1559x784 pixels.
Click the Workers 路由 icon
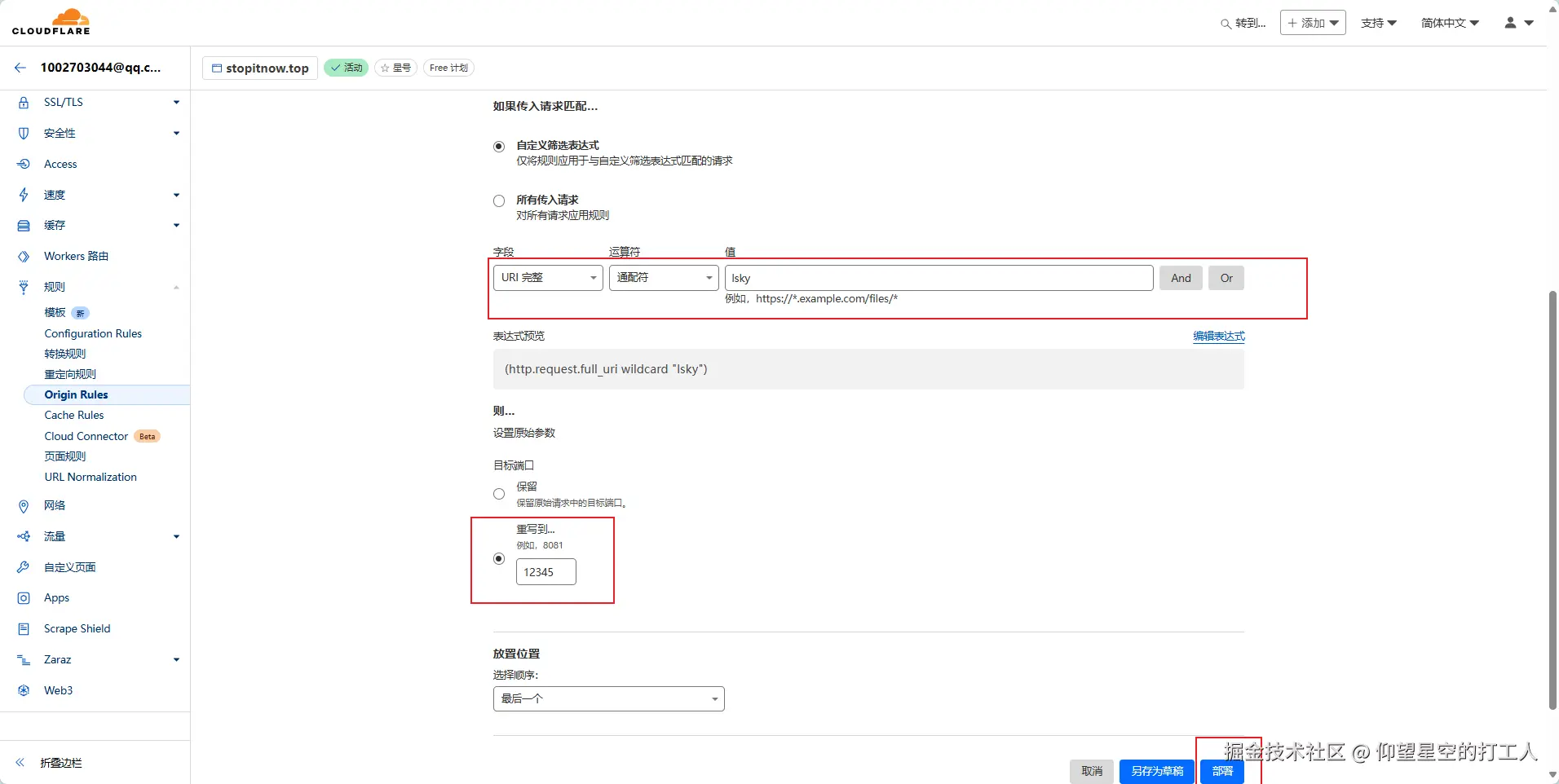coord(24,257)
